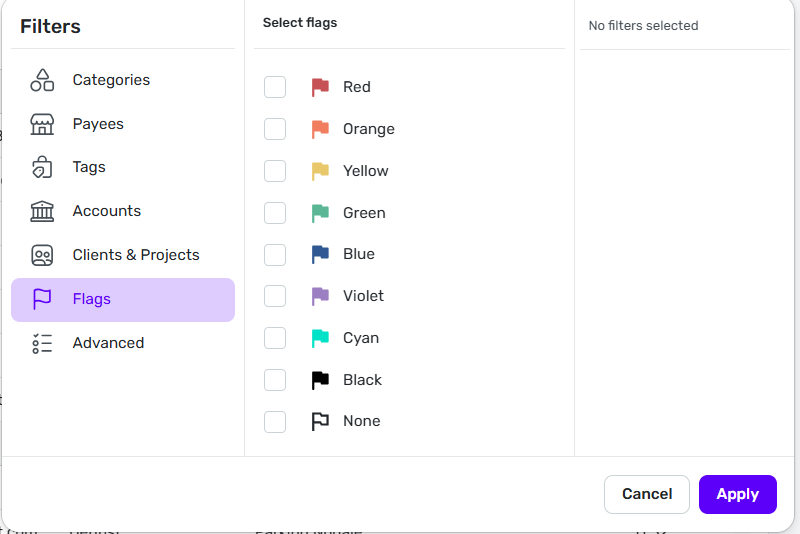
Task: Click the Payees storefront icon
Action: point(42,124)
